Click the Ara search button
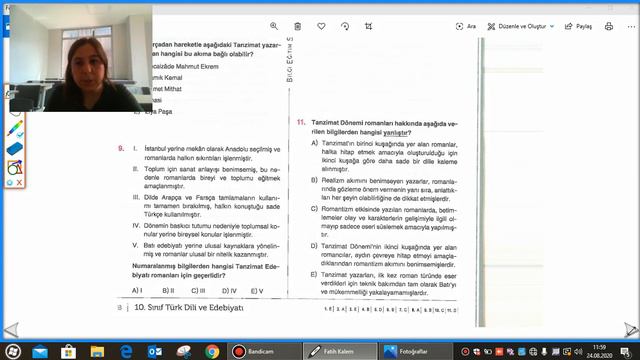Image resolution: width=640 pixels, height=360 pixels. click(x=466, y=26)
